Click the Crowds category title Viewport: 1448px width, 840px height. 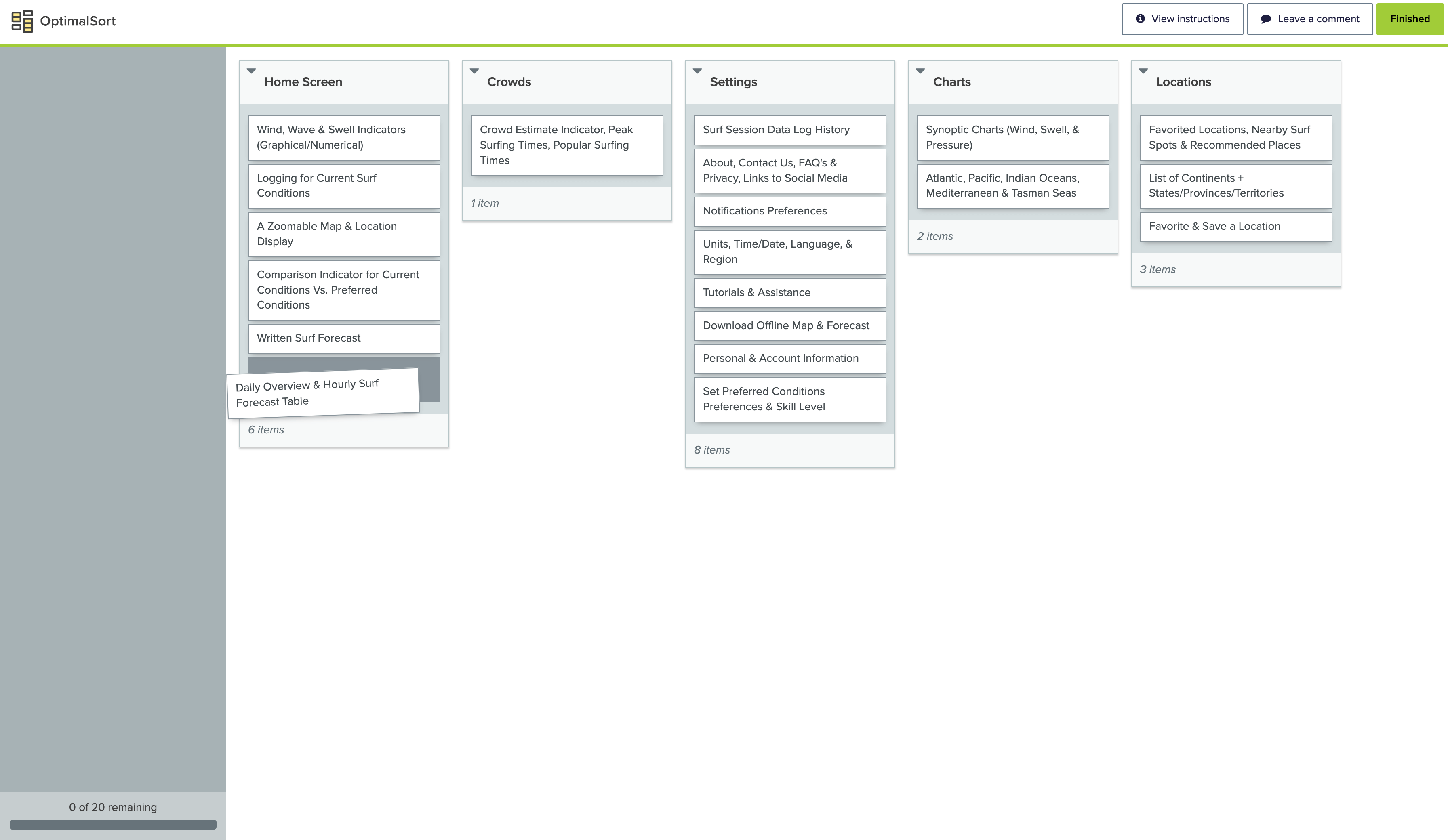click(509, 82)
